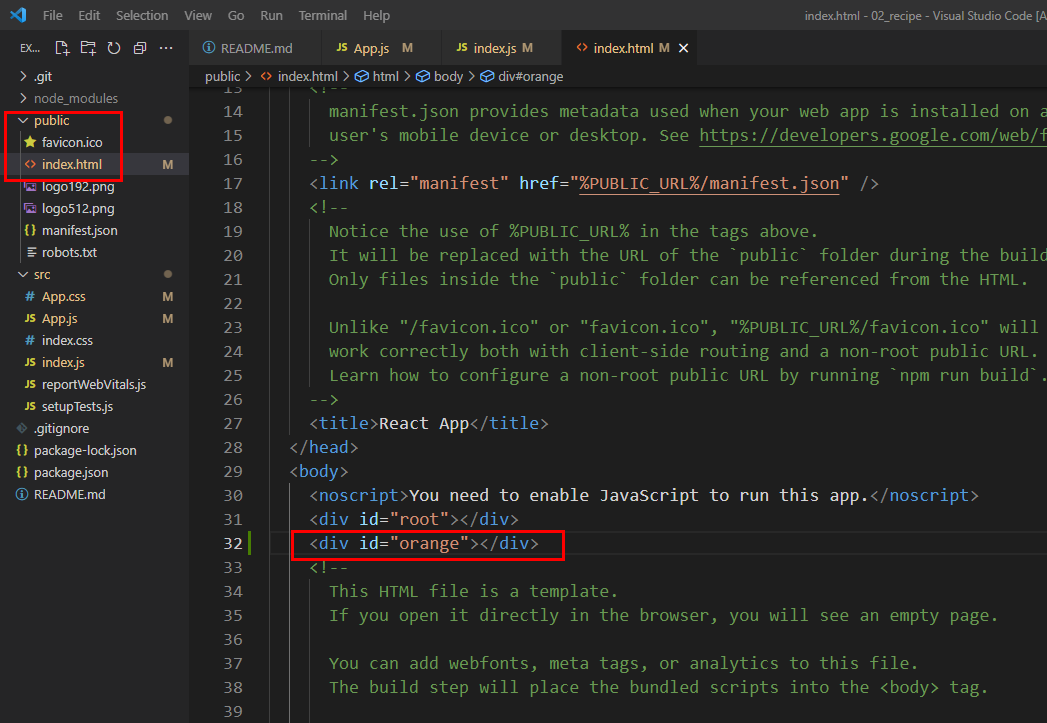
Task: Open the Terminal menu
Action: tap(323, 15)
